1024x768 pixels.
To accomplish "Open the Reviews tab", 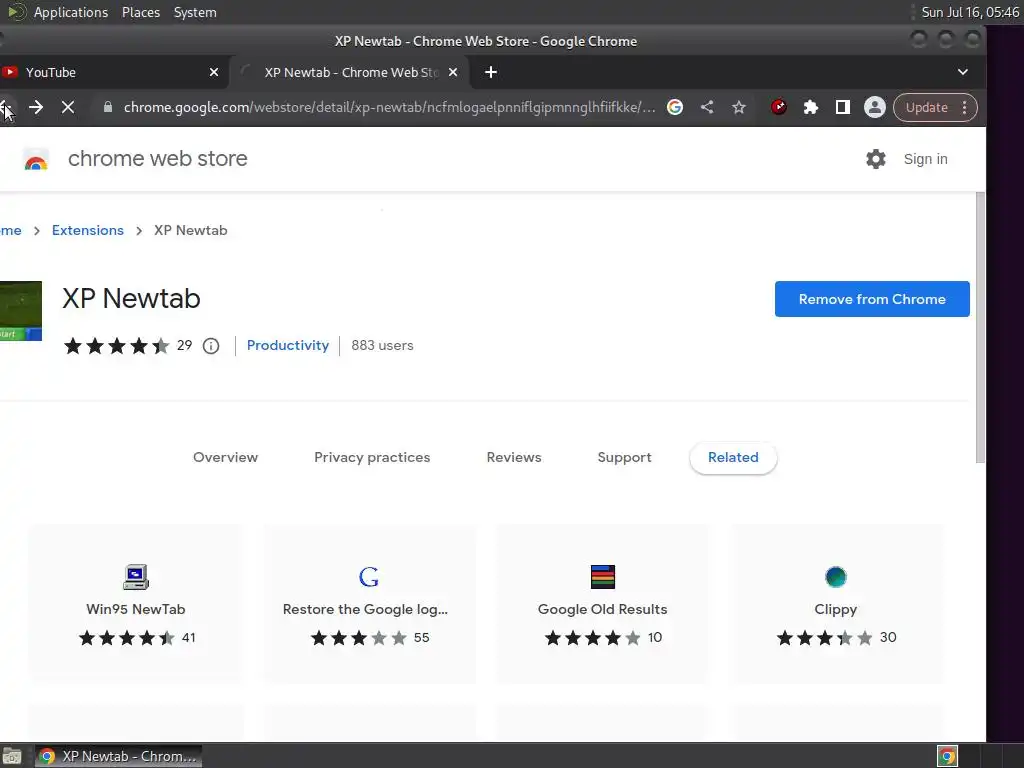I will click(x=514, y=457).
